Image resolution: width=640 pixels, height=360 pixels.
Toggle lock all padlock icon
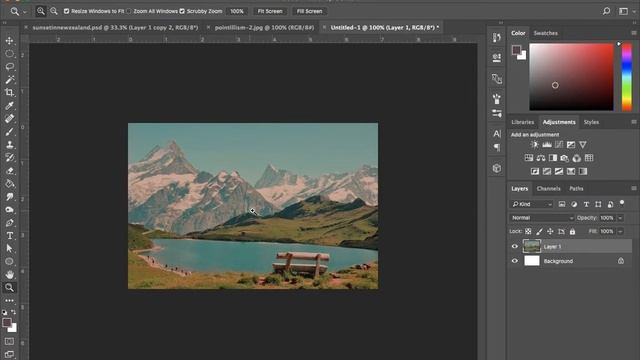click(572, 231)
